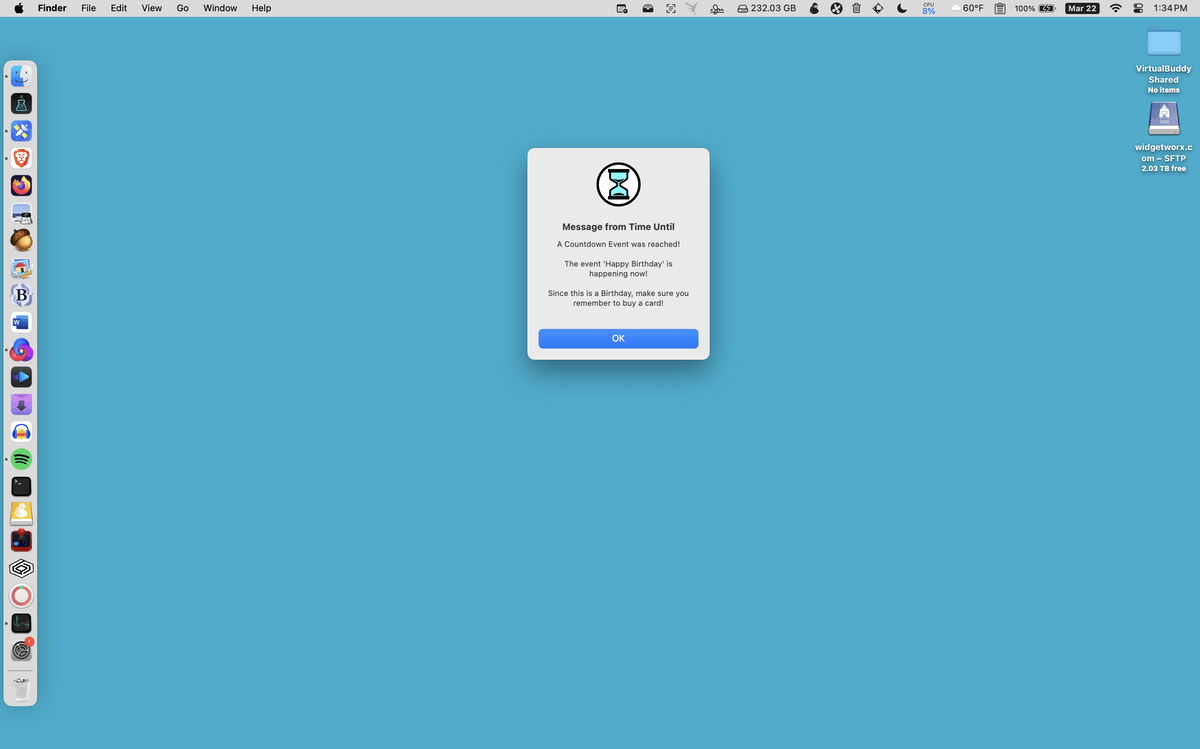Click the 'A Countdown Event was reached!' text
Screen dimensions: 1200x749
click(x=618, y=244)
